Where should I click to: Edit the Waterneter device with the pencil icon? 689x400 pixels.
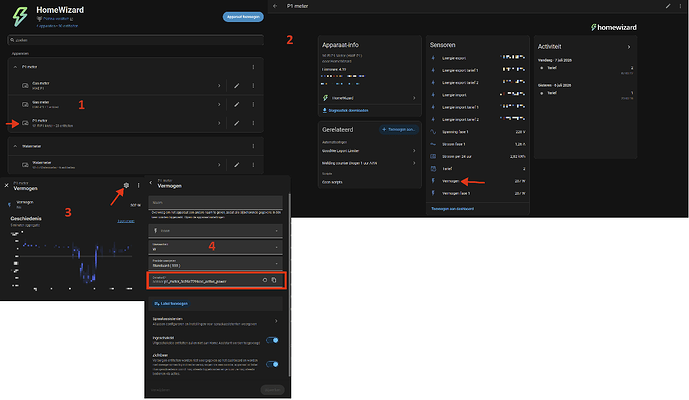pyautogui.click(x=236, y=165)
